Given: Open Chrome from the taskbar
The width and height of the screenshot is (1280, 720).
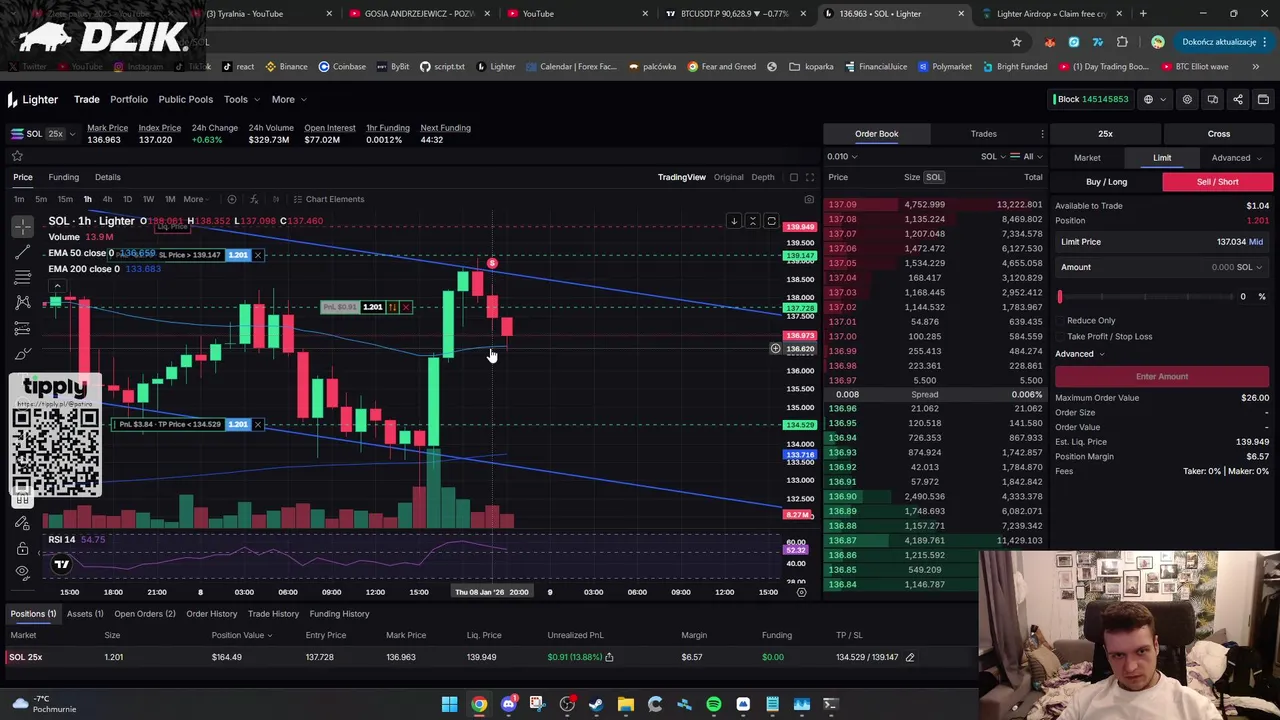Looking at the screenshot, I should (479, 704).
